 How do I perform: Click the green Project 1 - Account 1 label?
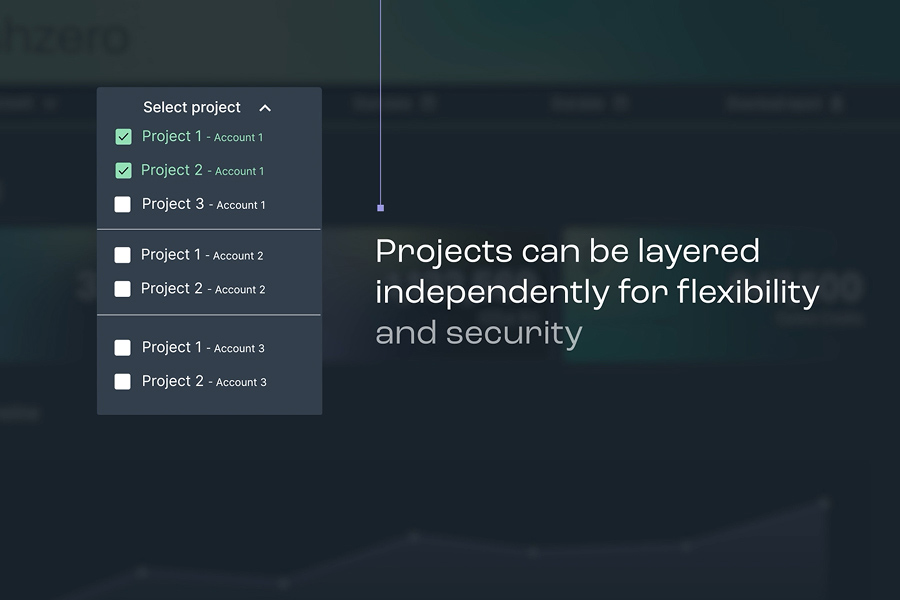[x=202, y=137]
